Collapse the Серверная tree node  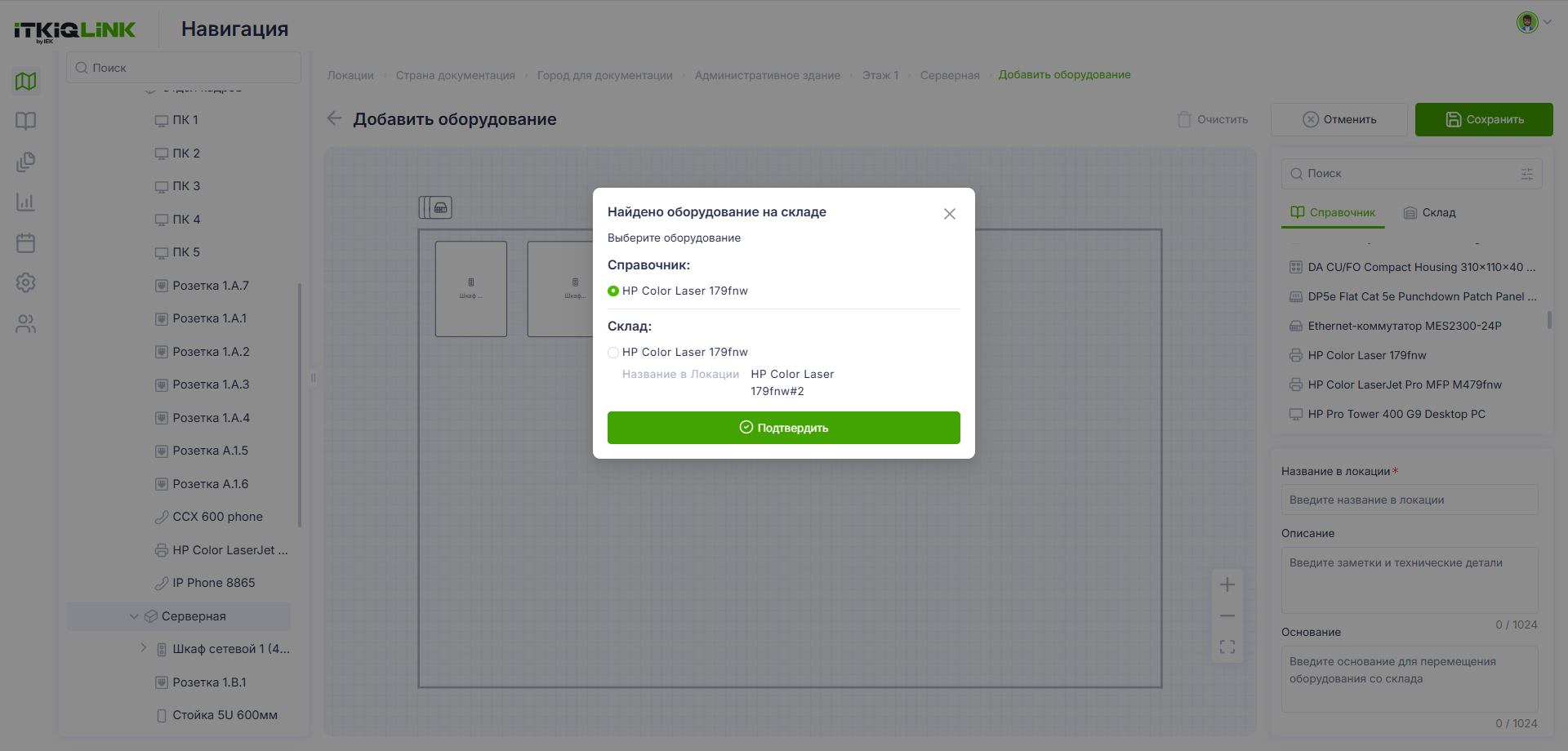pos(134,616)
